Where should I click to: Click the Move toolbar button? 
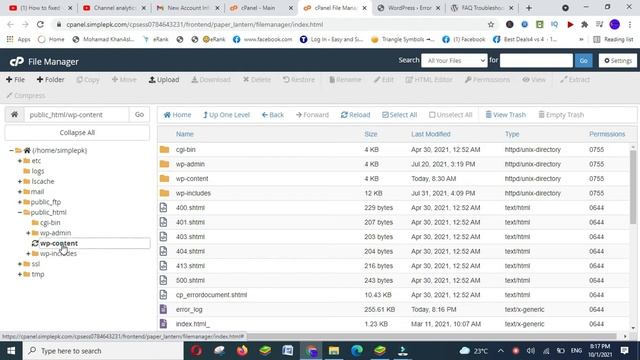click(124, 80)
